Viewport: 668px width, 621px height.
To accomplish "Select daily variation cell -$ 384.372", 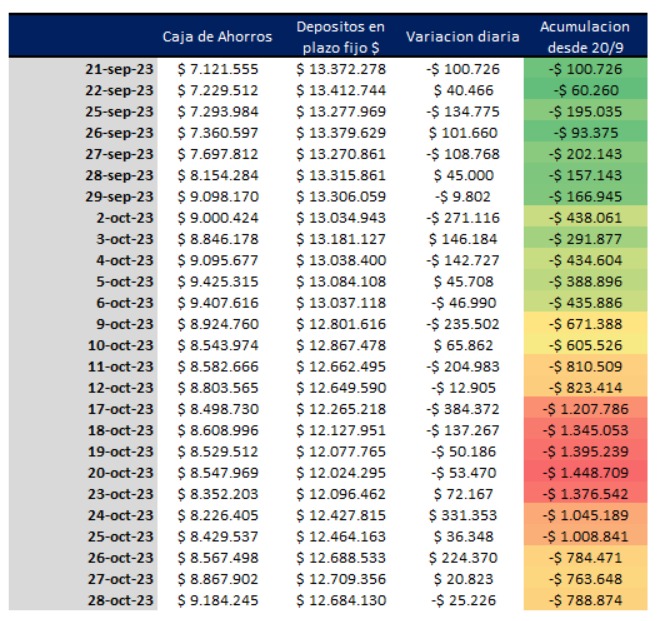I will point(462,409).
